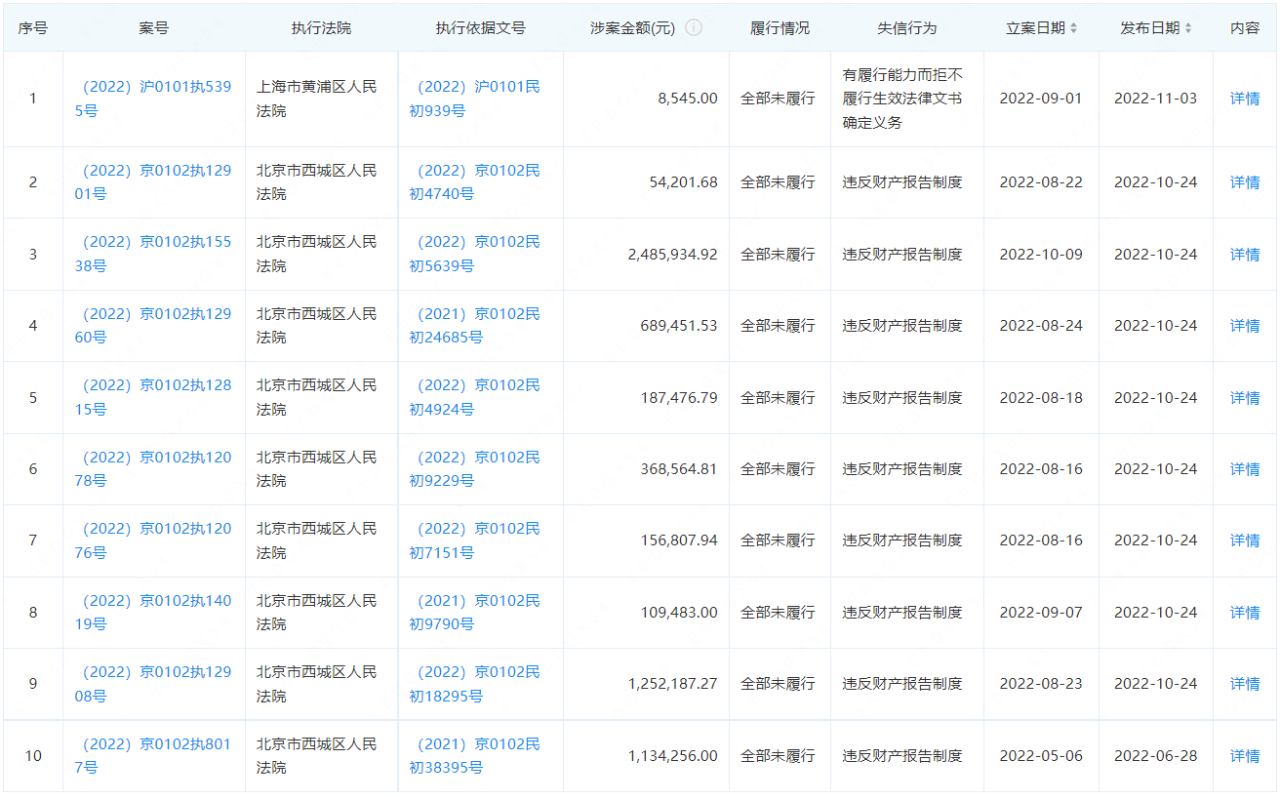Open document (2022)京0102民初5639号

click(x=475, y=254)
